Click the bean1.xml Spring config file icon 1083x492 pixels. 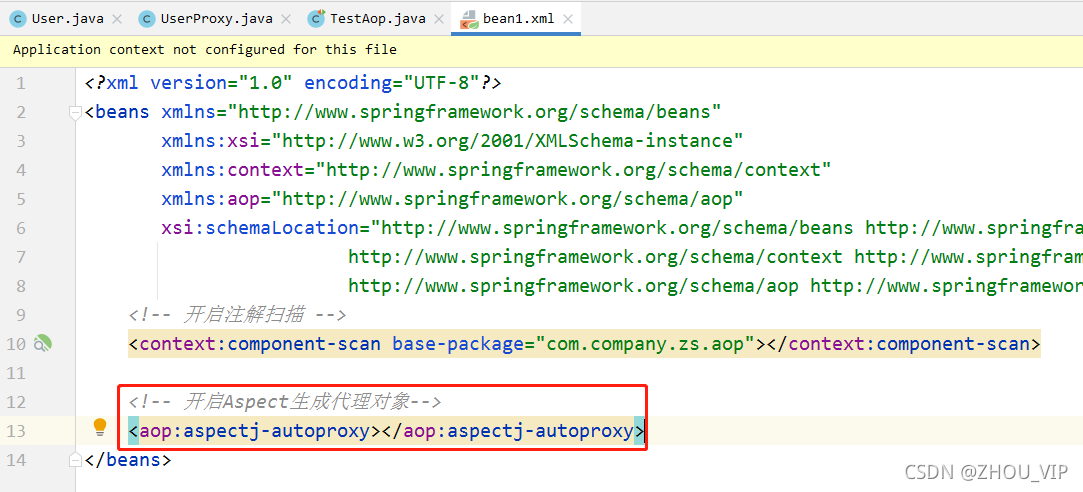(x=470, y=19)
